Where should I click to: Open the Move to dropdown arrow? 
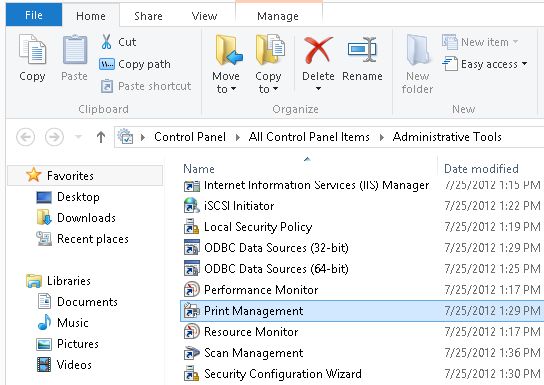(x=233, y=89)
